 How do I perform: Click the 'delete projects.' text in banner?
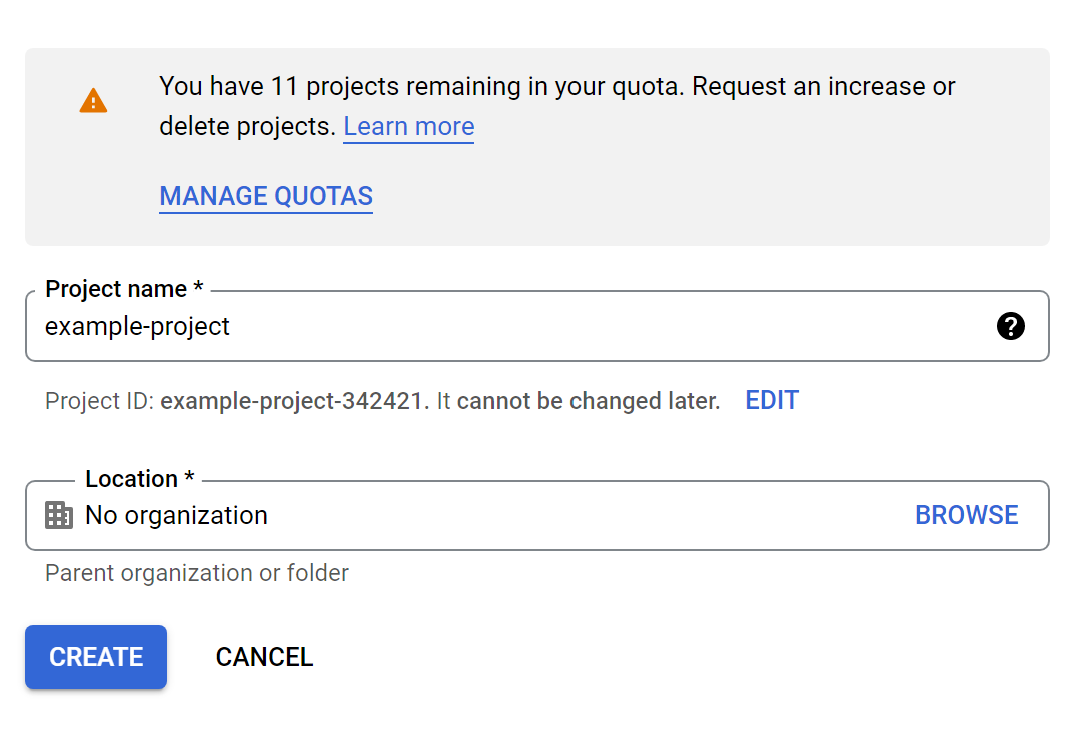coord(248,126)
